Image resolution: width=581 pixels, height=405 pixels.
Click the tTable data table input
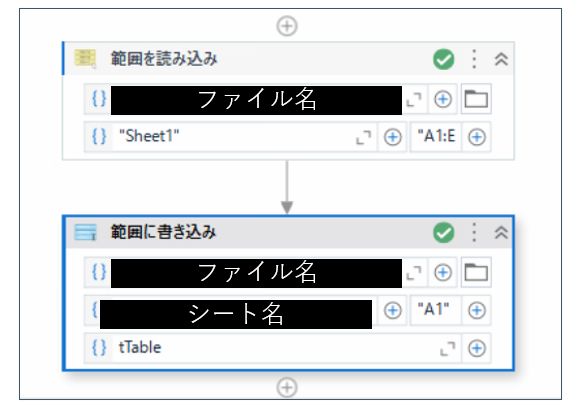tap(274, 348)
